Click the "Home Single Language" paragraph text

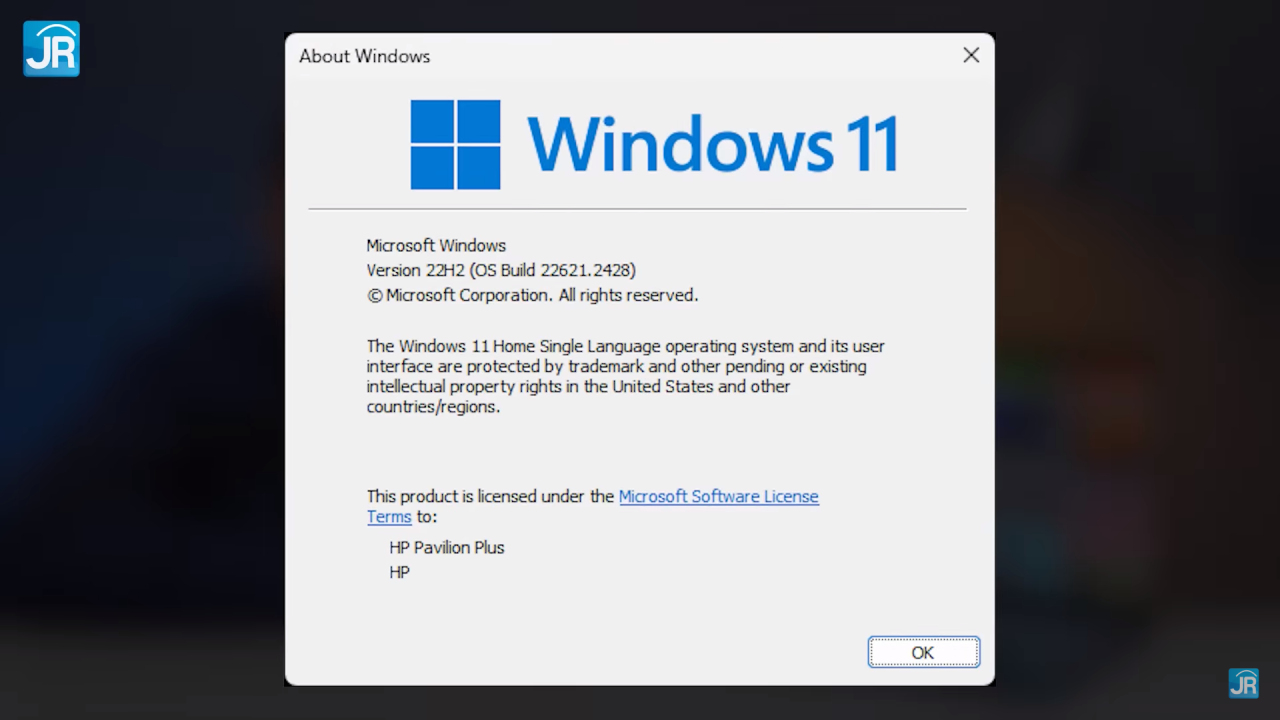click(625, 376)
